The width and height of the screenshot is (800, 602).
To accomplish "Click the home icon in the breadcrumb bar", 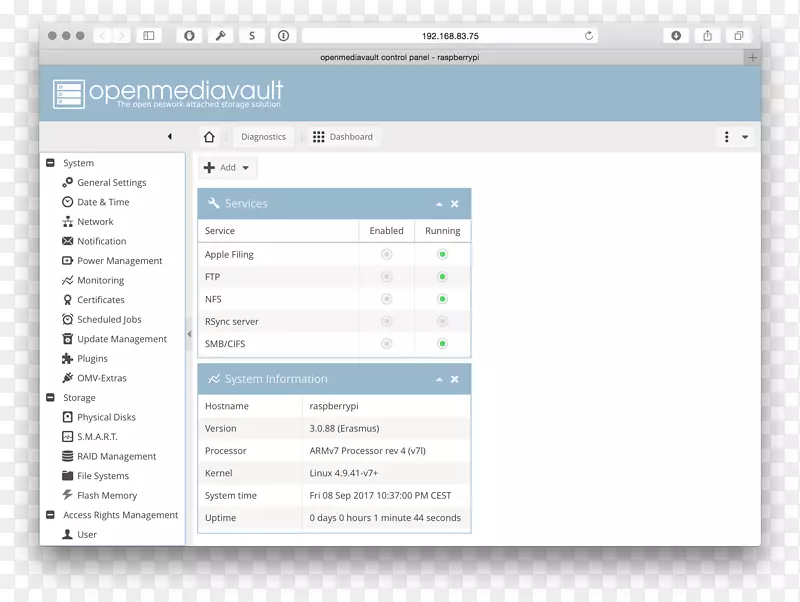I will tap(209, 137).
